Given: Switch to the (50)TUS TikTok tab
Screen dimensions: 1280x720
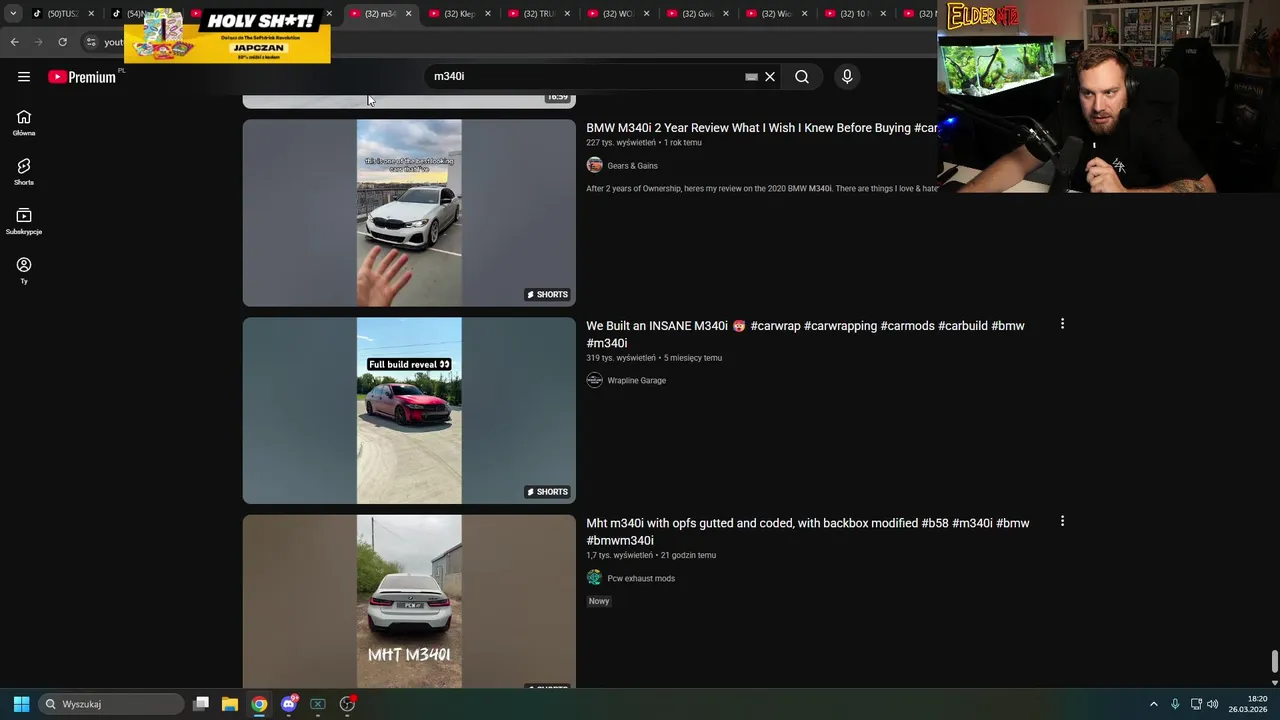Looking at the screenshot, I should coord(62,14).
